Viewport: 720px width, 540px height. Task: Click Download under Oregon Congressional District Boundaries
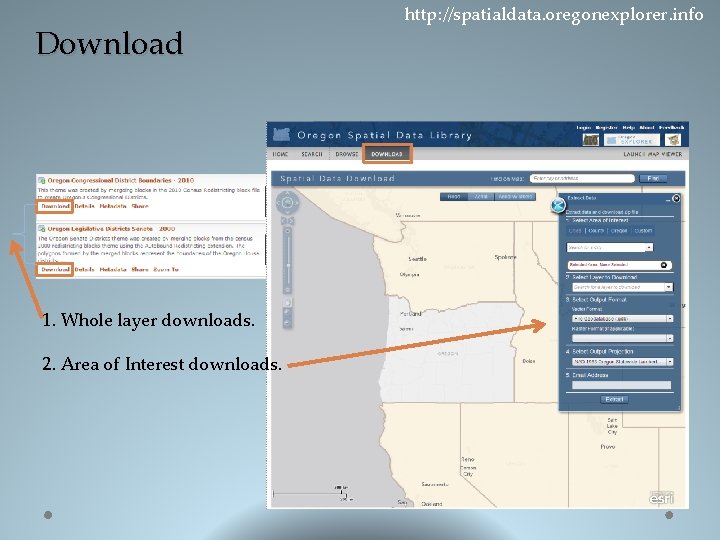[55, 206]
